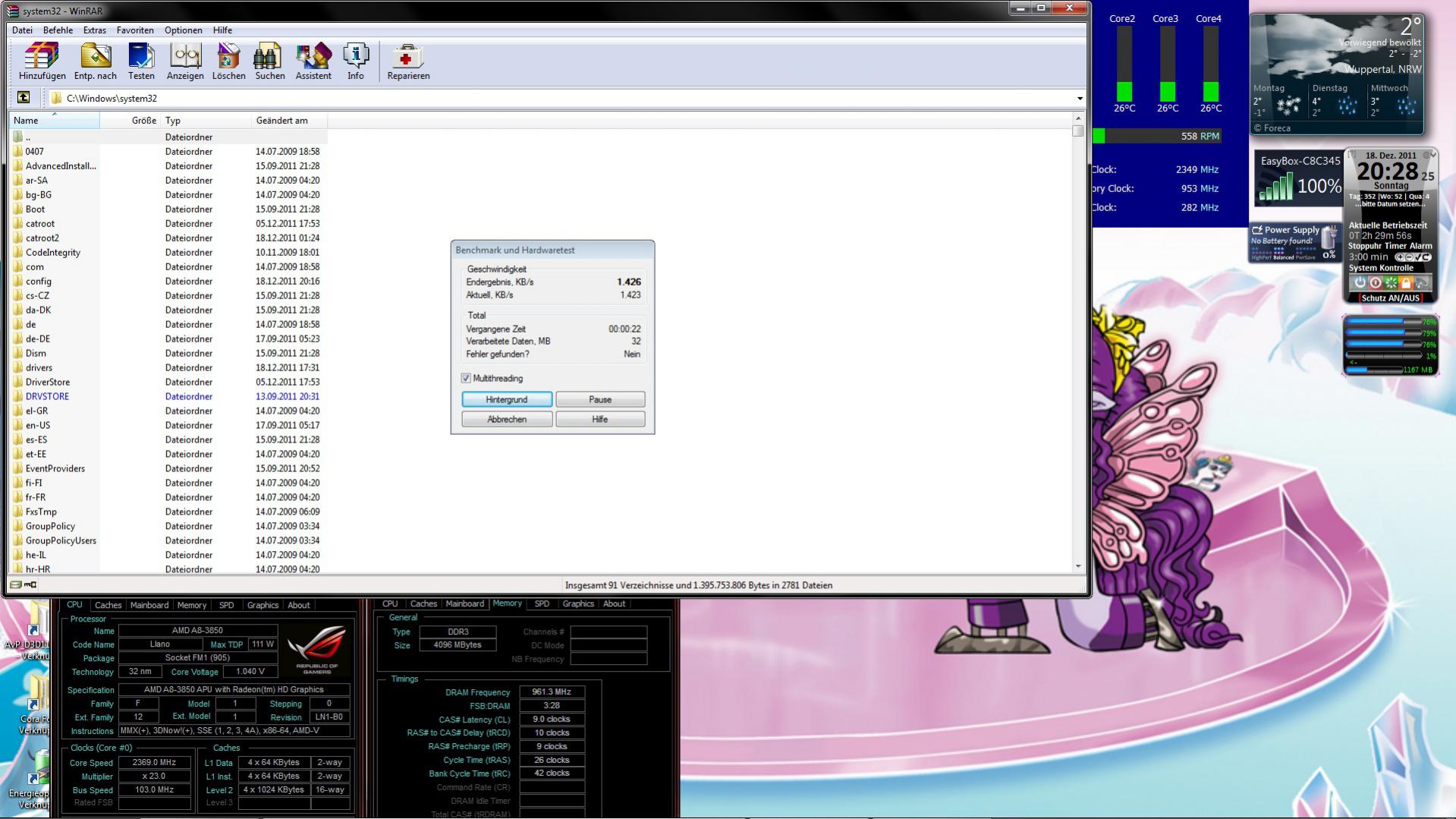Image resolution: width=1456 pixels, height=819 pixels.
Task: Click the WiFi signal bars in EasyBox widget
Action: point(1275,187)
